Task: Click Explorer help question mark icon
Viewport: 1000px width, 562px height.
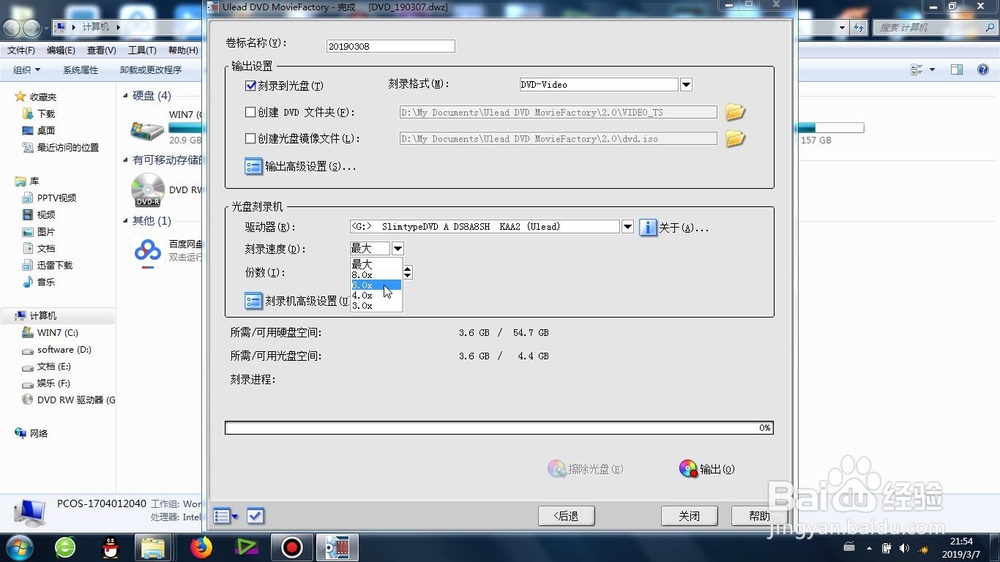Action: click(983, 70)
